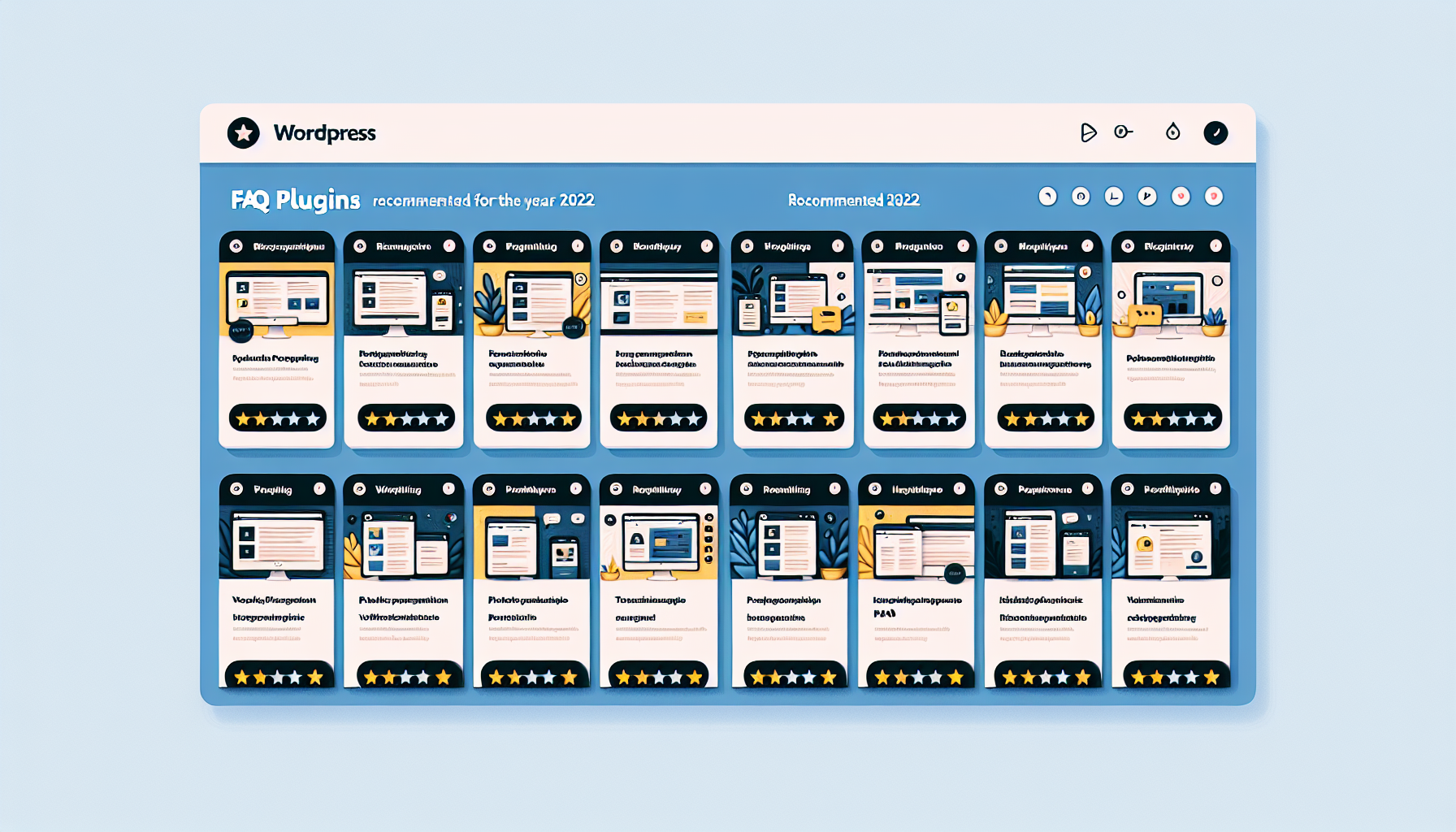Click the Wordpress site title

pos(324,133)
